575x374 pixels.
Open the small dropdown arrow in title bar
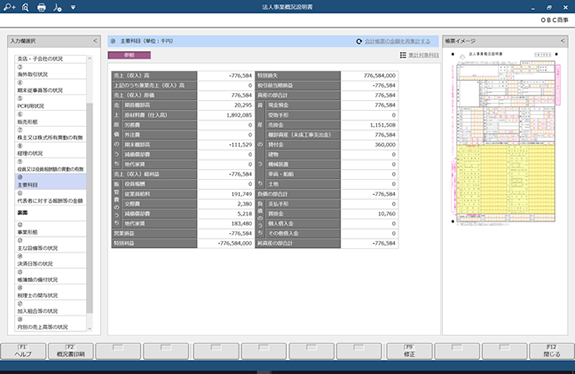coord(73,7)
